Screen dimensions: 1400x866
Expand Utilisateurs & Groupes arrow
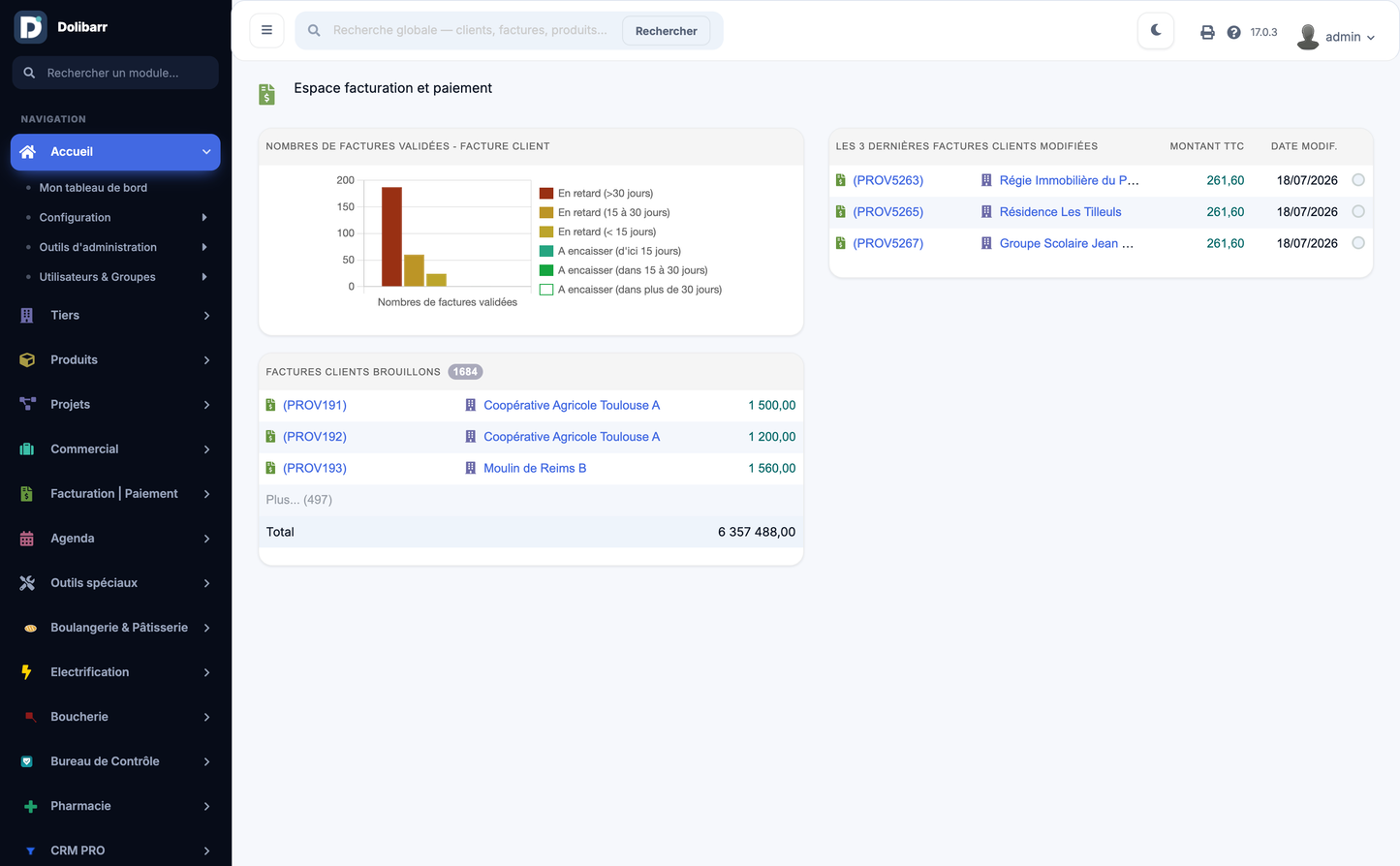click(x=204, y=277)
